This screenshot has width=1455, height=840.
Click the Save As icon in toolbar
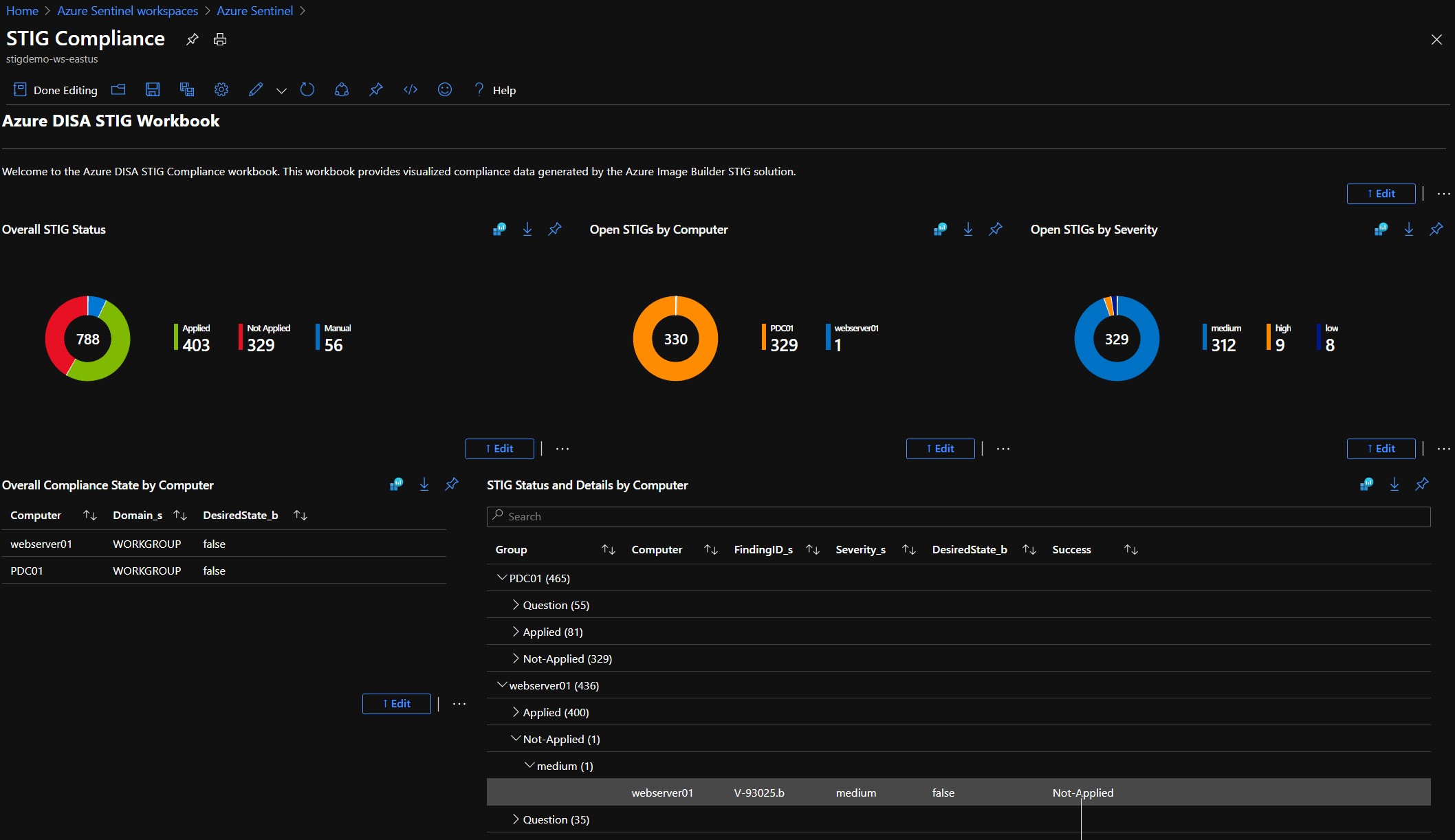click(x=187, y=89)
